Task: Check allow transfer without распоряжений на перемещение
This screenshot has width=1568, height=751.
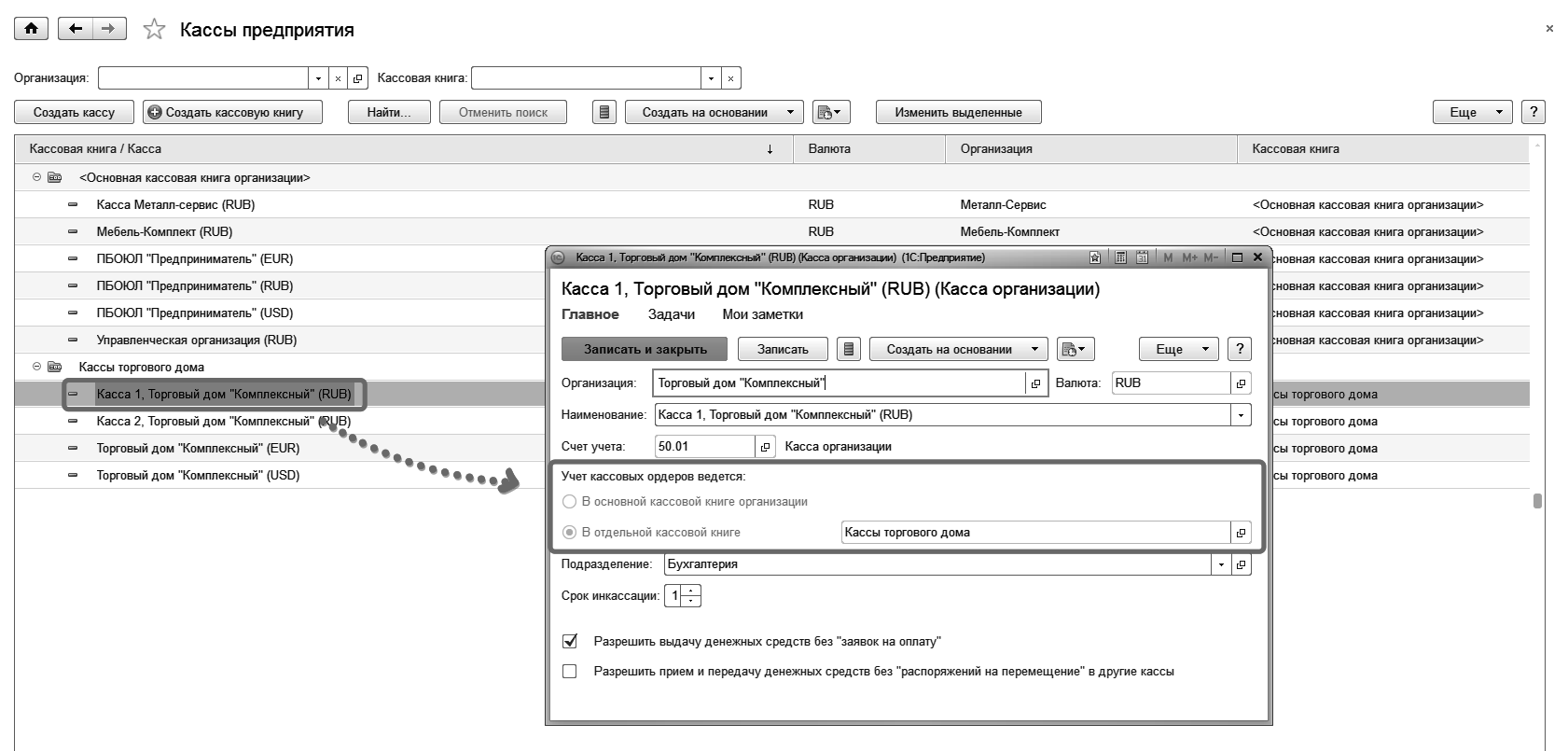Action: click(570, 672)
